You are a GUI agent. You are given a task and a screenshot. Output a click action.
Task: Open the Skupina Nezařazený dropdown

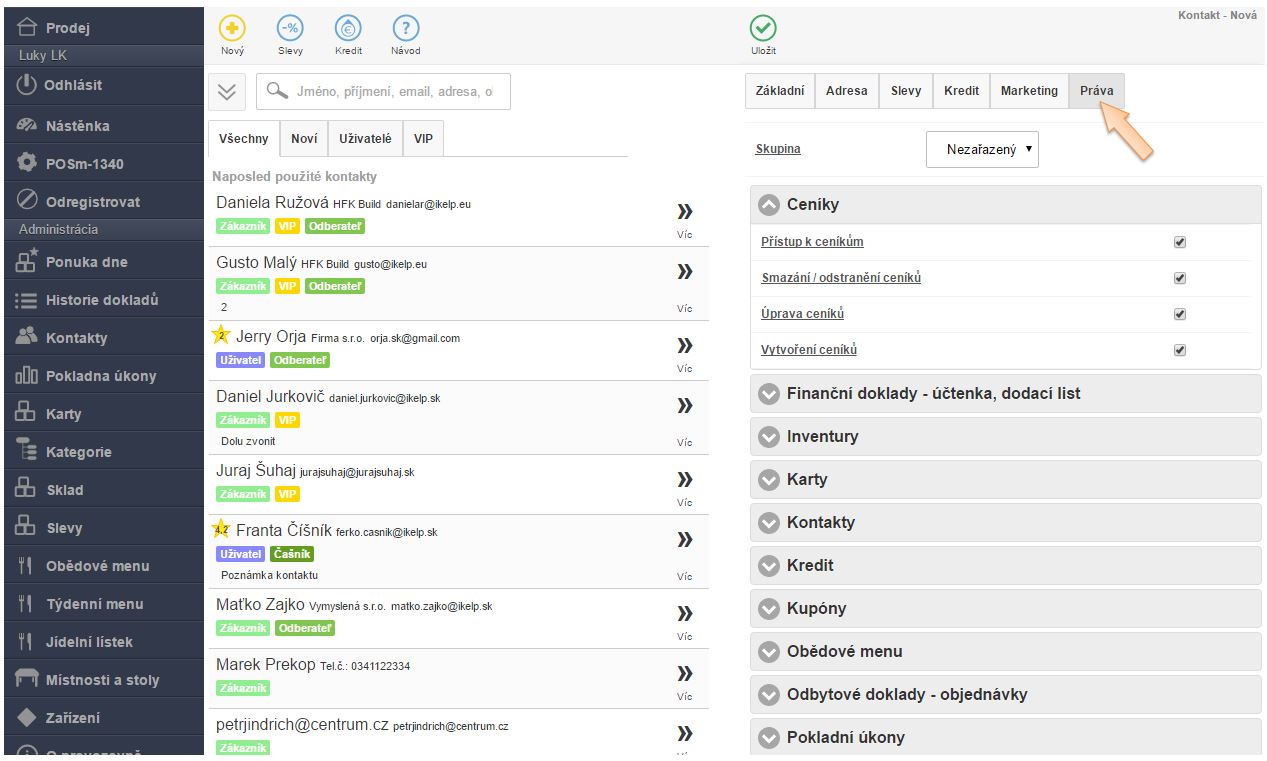coord(982,150)
